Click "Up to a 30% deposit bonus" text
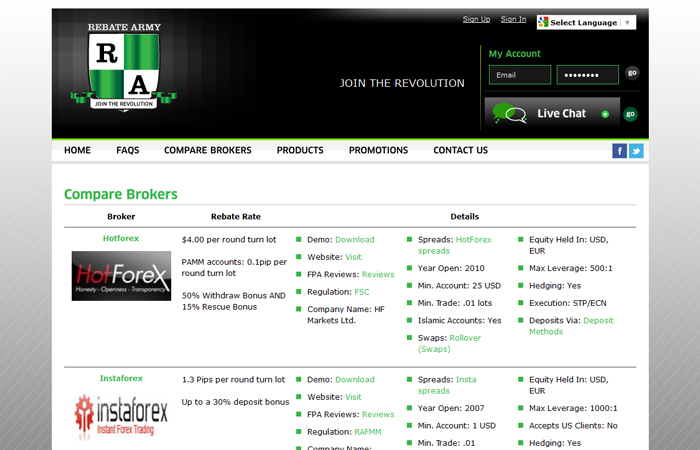Viewport: 700px width, 450px height. click(235, 402)
